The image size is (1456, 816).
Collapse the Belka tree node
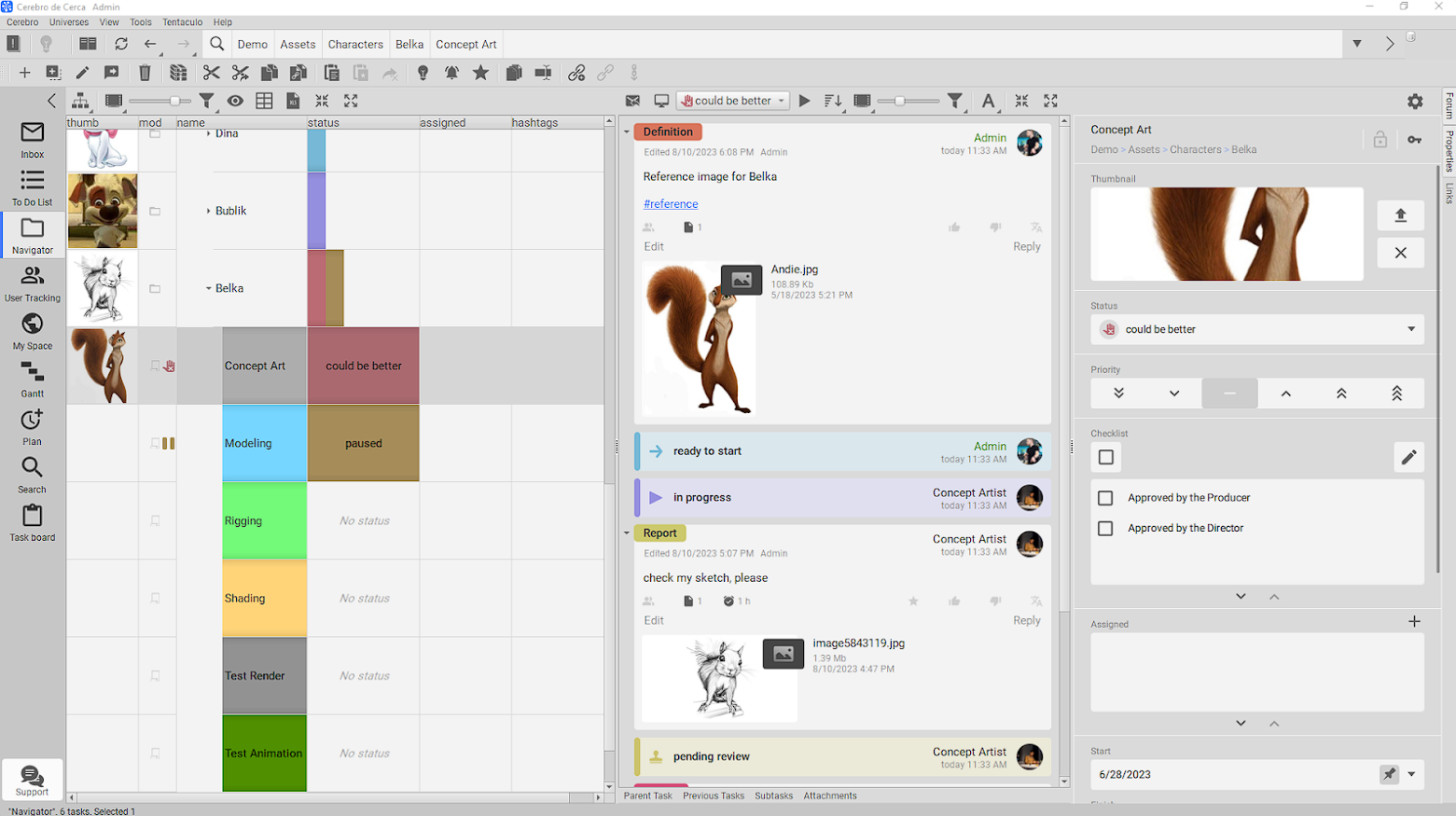coord(208,288)
